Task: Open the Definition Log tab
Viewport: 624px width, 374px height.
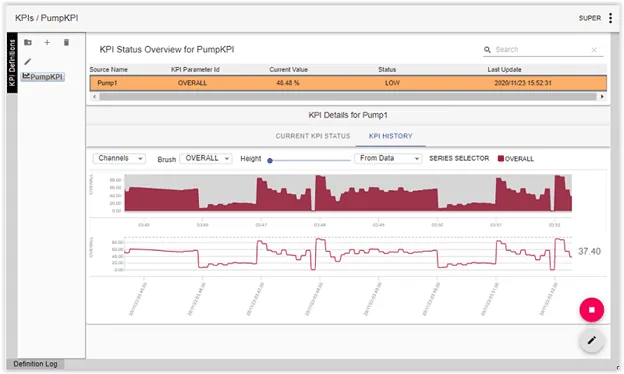Action: [x=35, y=364]
